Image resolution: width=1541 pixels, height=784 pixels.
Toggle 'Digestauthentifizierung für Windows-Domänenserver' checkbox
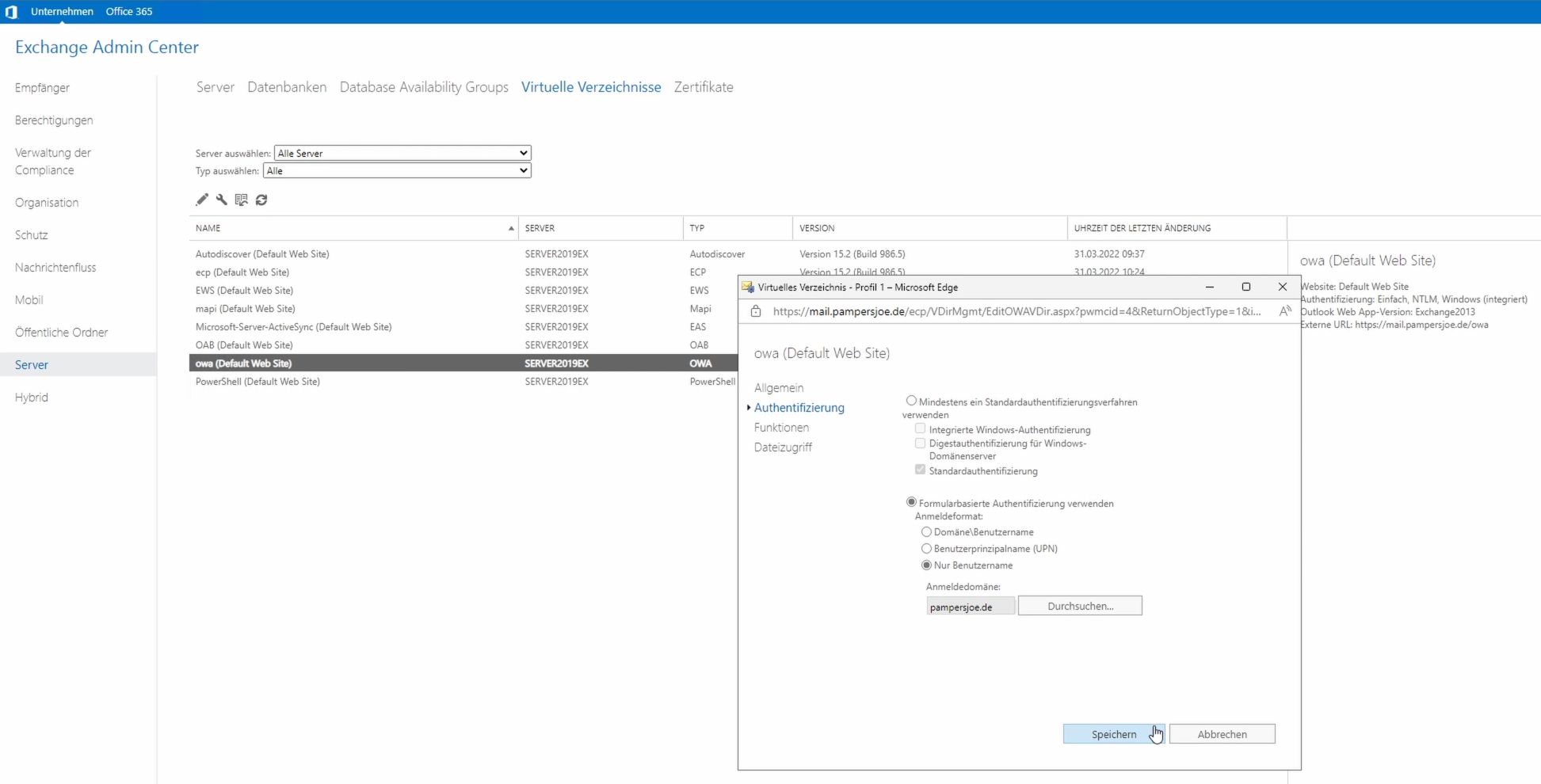[920, 443]
